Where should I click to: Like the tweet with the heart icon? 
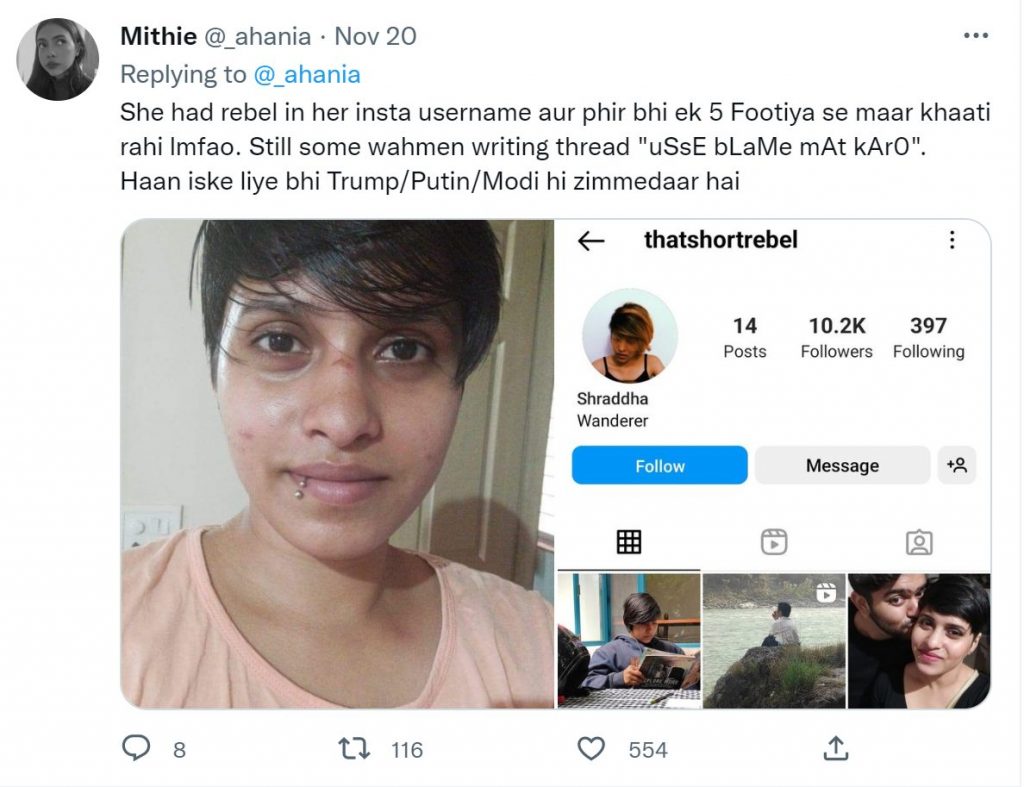click(x=591, y=748)
